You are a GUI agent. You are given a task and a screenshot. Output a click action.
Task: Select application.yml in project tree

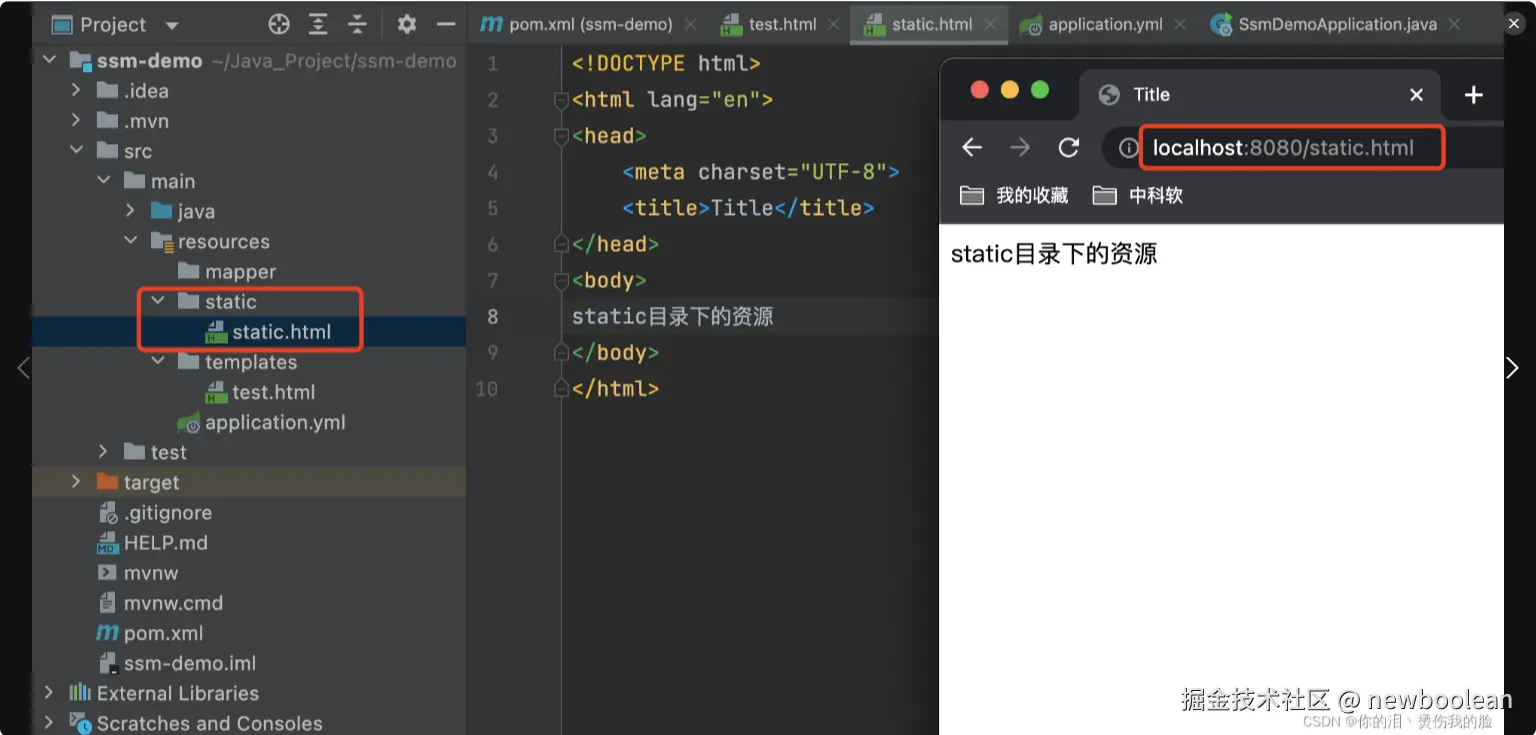261,422
